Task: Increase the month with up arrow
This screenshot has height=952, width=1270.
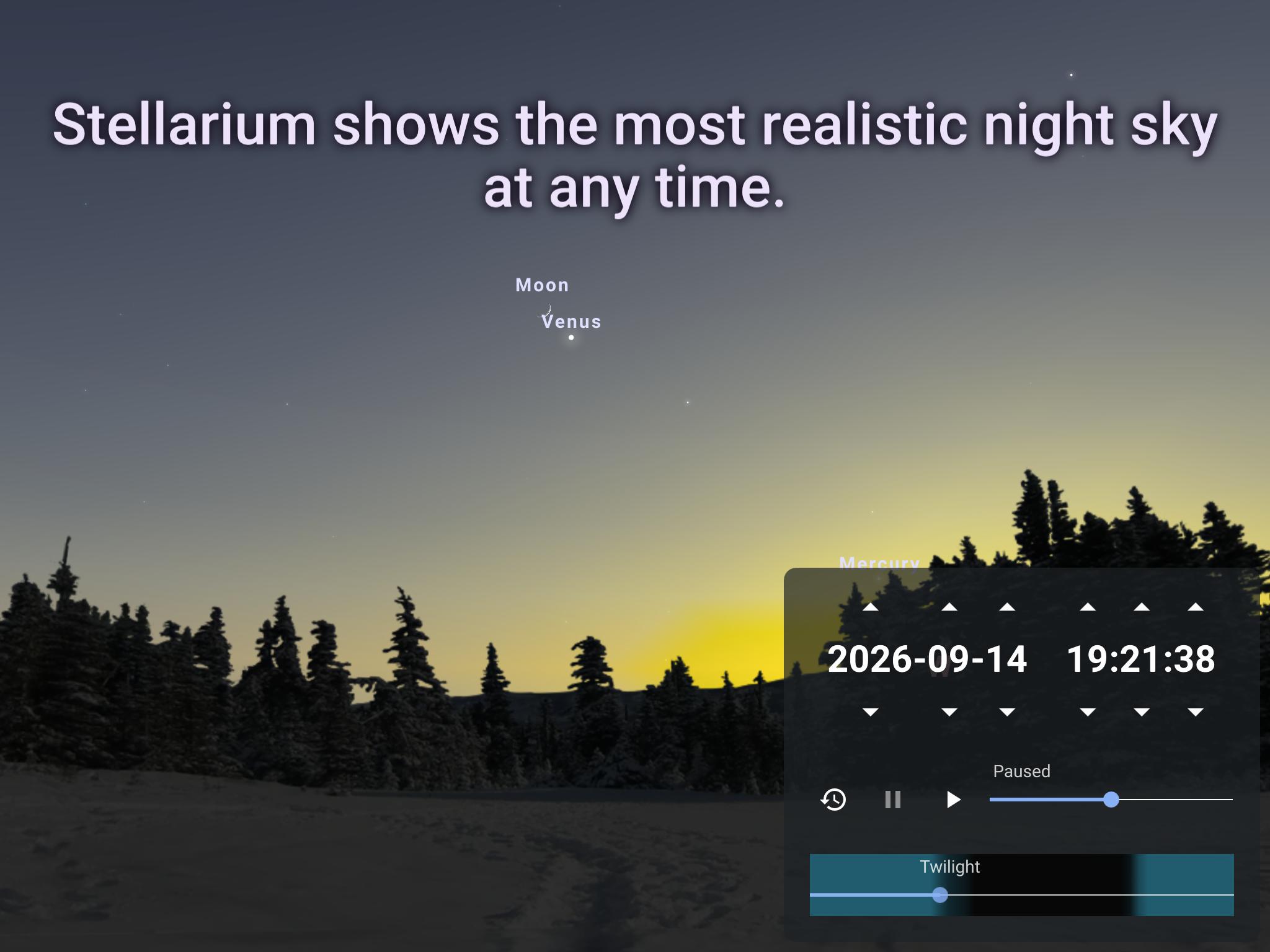Action: click(x=949, y=607)
